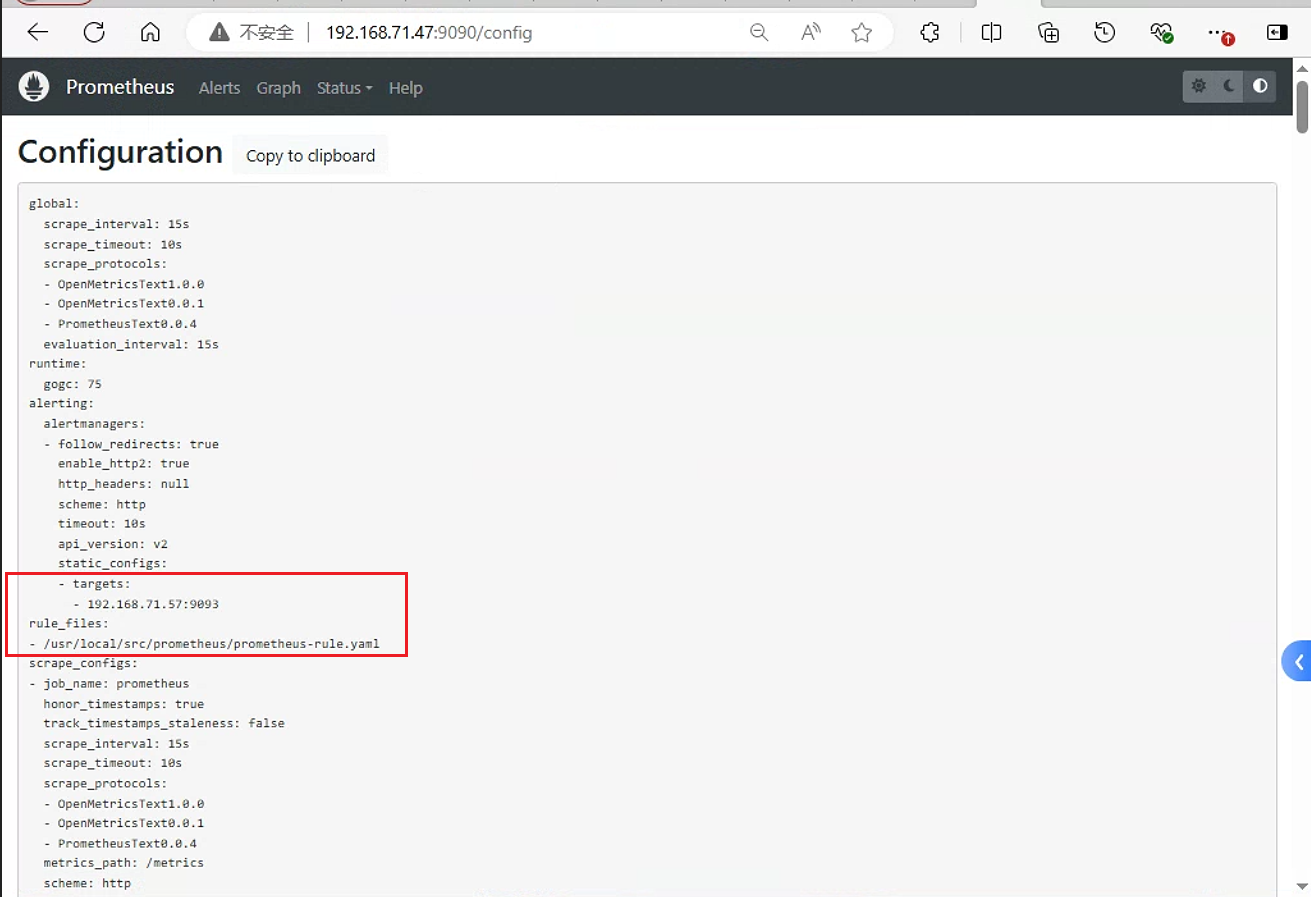Click the 'honor_timestamps: true' line

[x=124, y=704]
